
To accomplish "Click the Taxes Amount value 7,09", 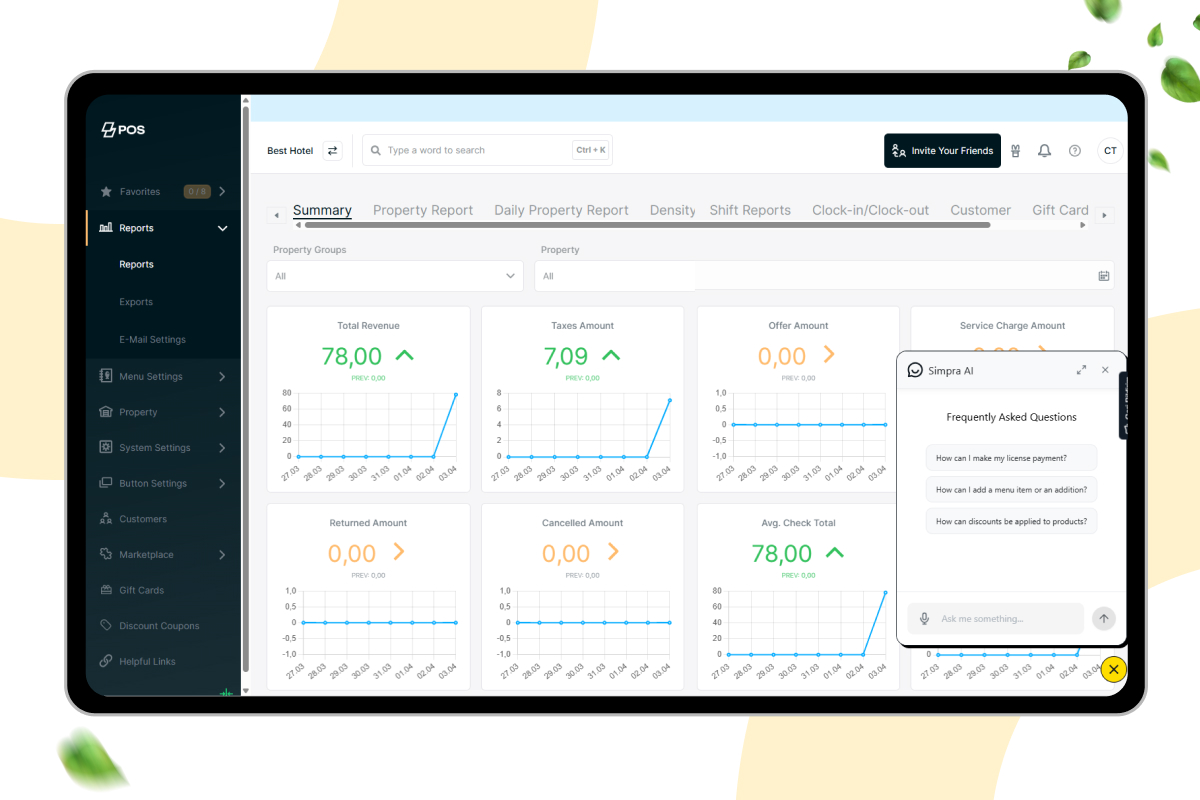I will [x=566, y=356].
